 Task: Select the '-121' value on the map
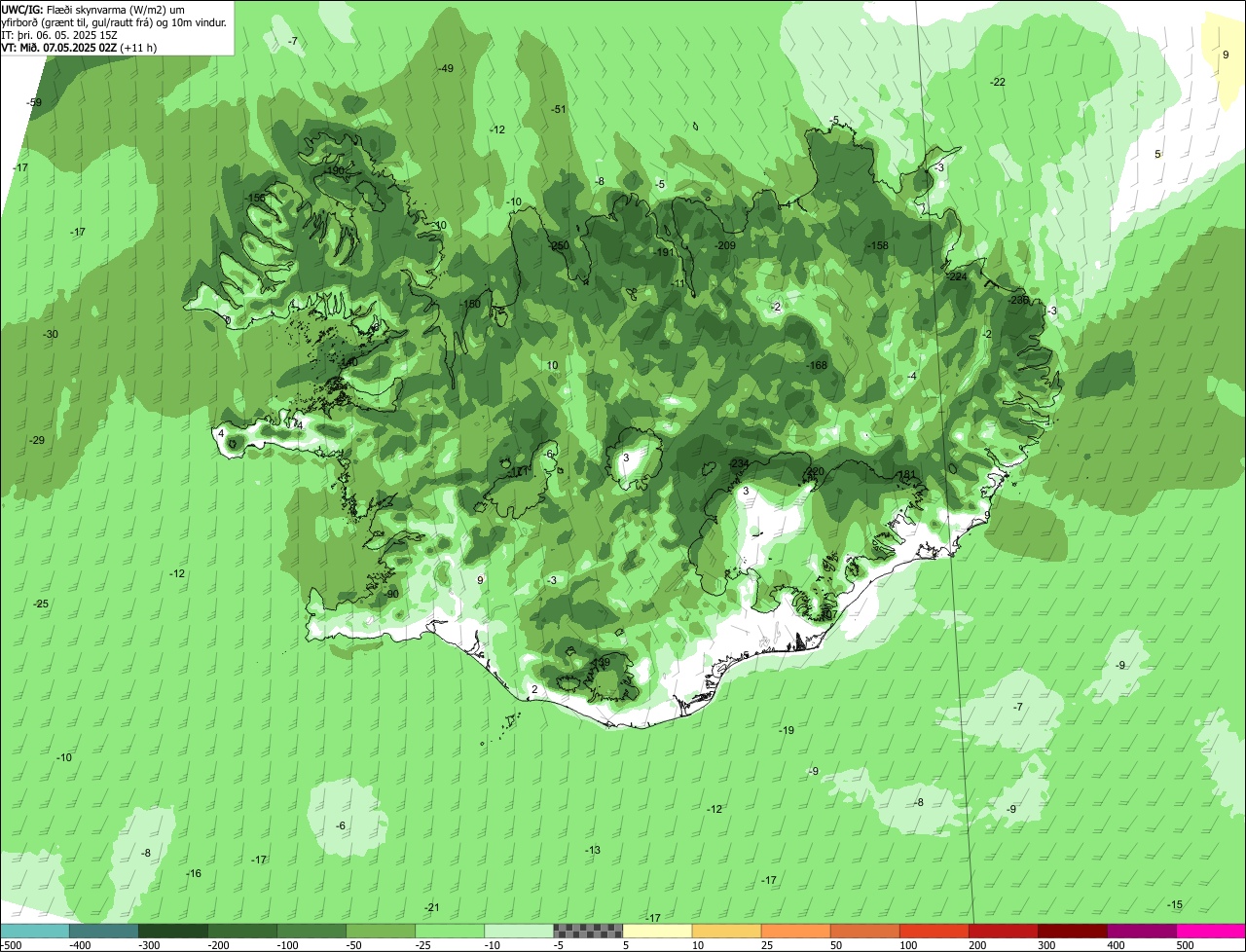[520, 472]
